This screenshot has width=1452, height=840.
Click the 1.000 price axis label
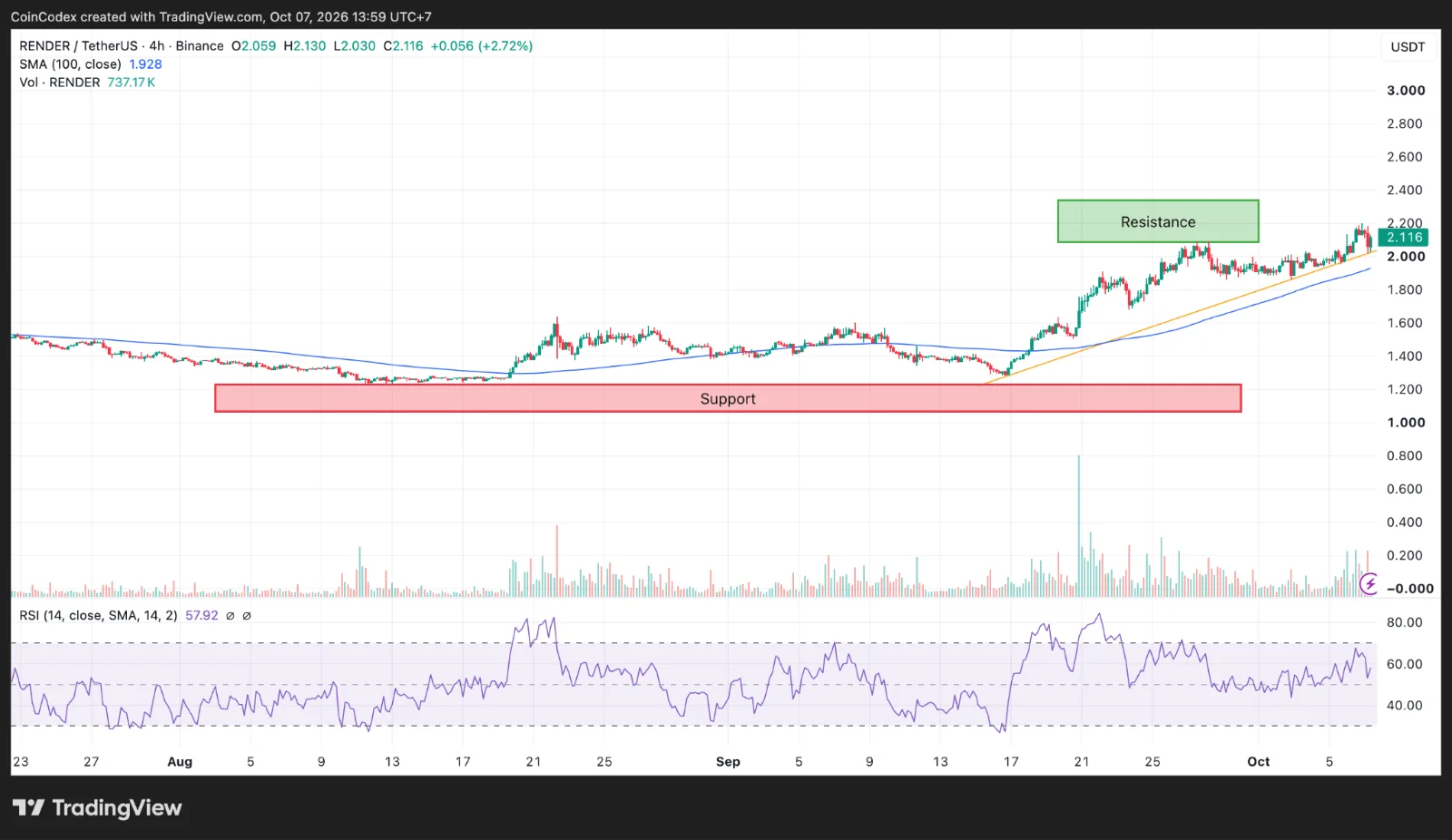coord(1406,423)
